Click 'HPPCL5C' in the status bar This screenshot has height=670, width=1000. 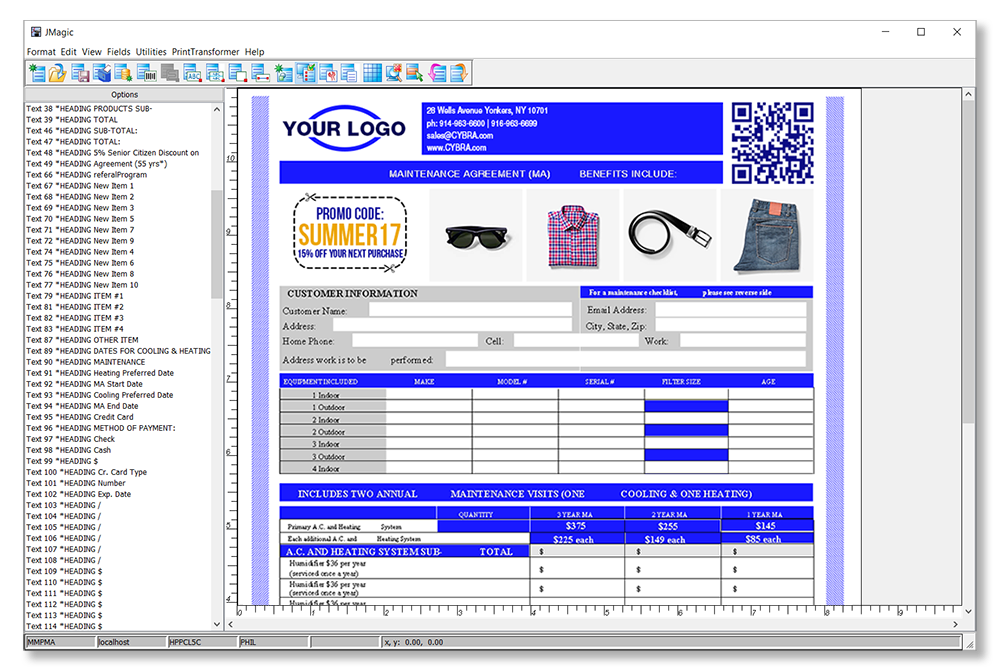pyautogui.click(x=202, y=642)
